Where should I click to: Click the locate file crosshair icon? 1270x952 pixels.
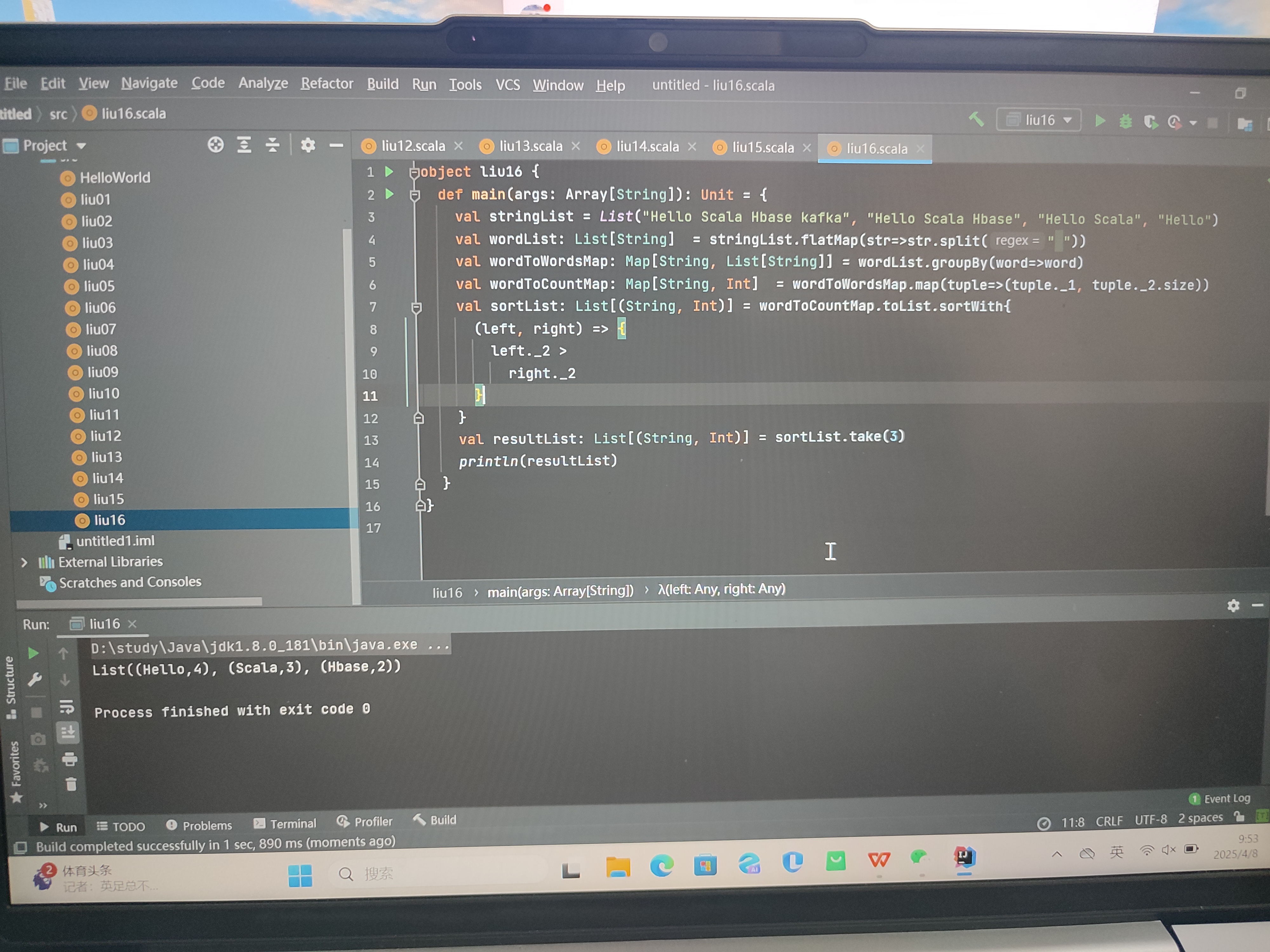(x=215, y=145)
